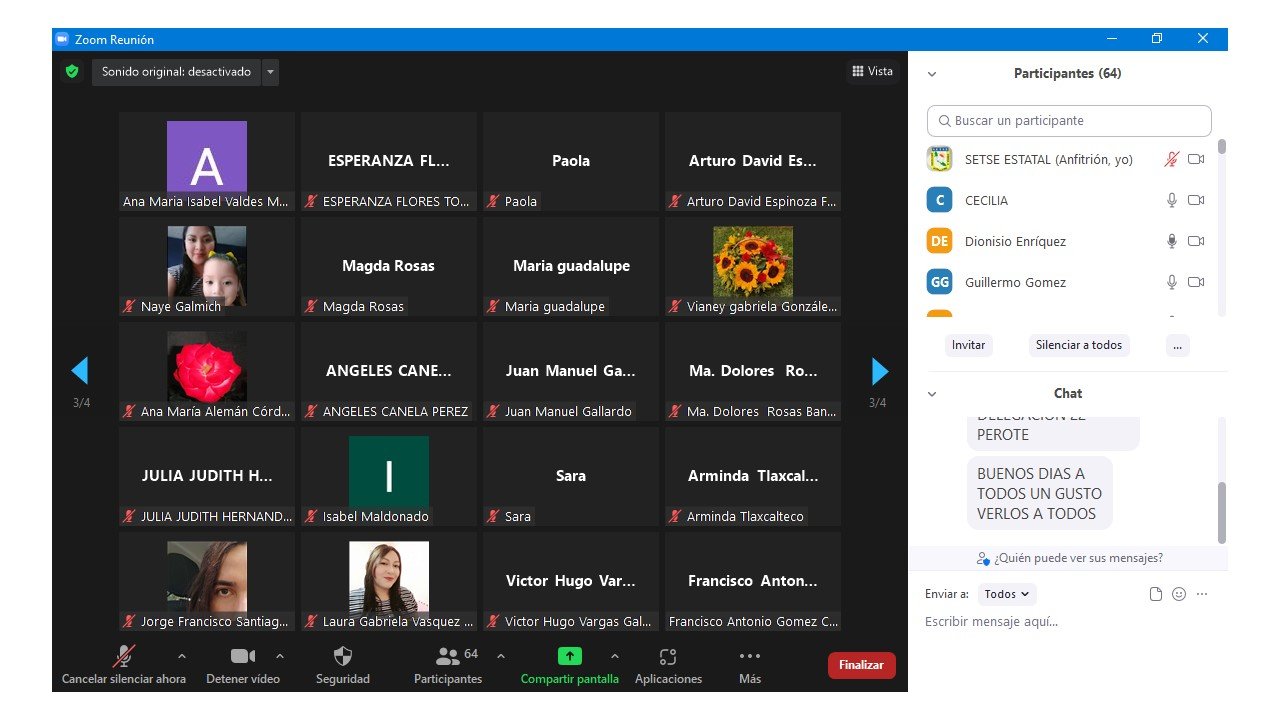Image resolution: width=1280 pixels, height=720 pixels.
Task: Collapse the Participantes panel chevron
Action: [932, 74]
